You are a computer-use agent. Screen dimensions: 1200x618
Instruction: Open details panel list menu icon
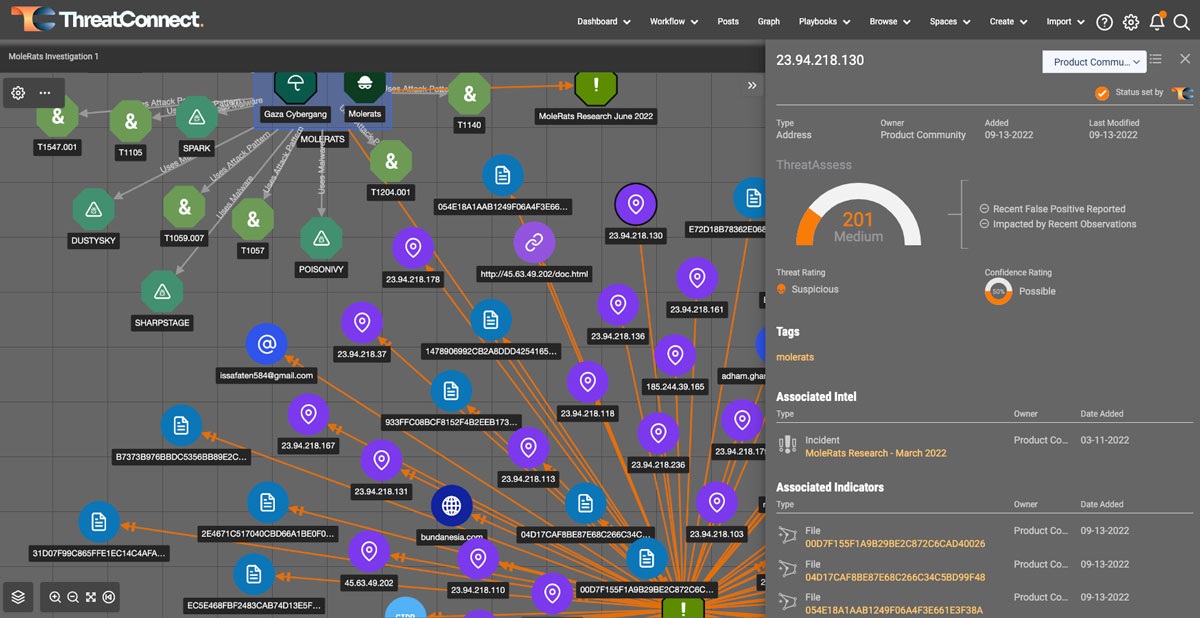(x=1156, y=60)
